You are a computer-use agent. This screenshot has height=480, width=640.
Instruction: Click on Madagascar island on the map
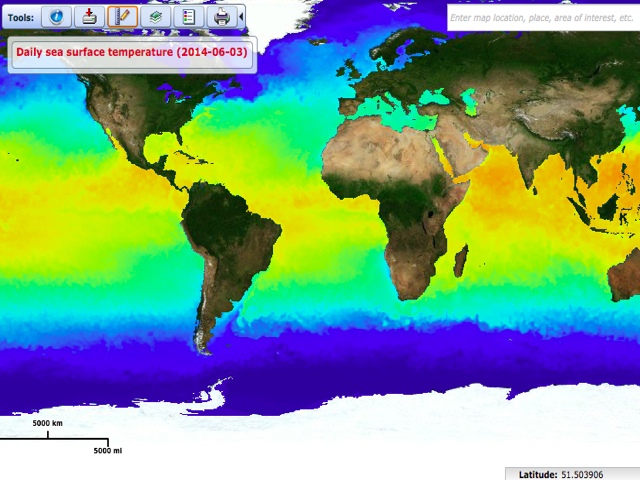click(461, 261)
